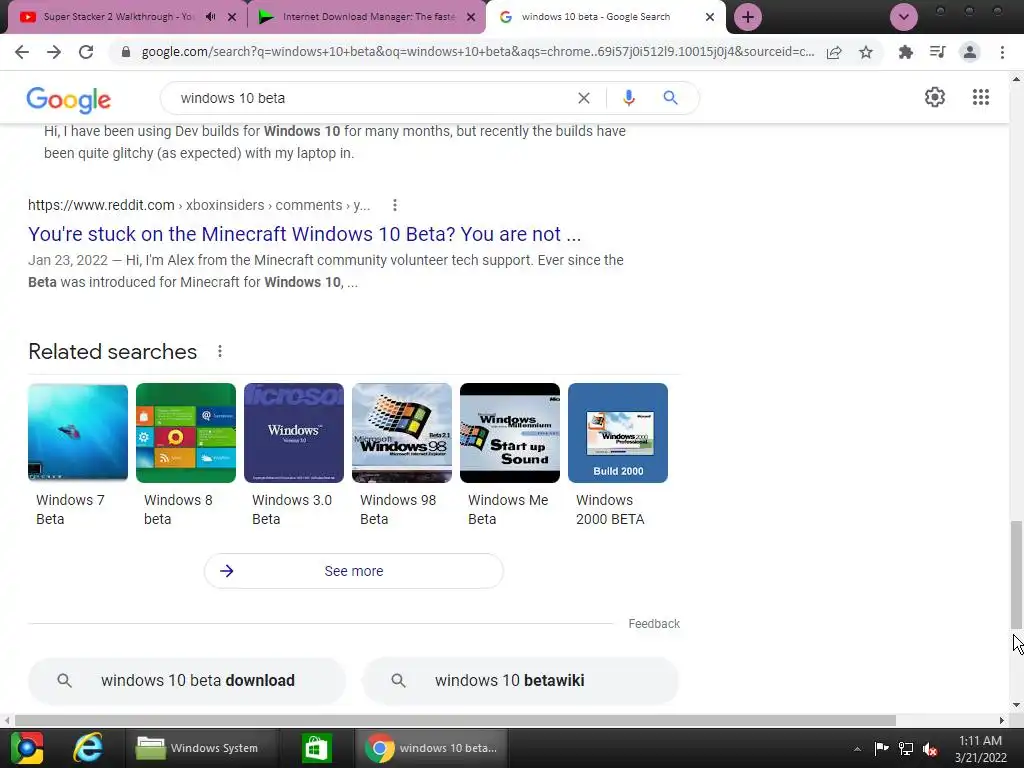Click the vertical scrollbar thumb

pos(1017,575)
